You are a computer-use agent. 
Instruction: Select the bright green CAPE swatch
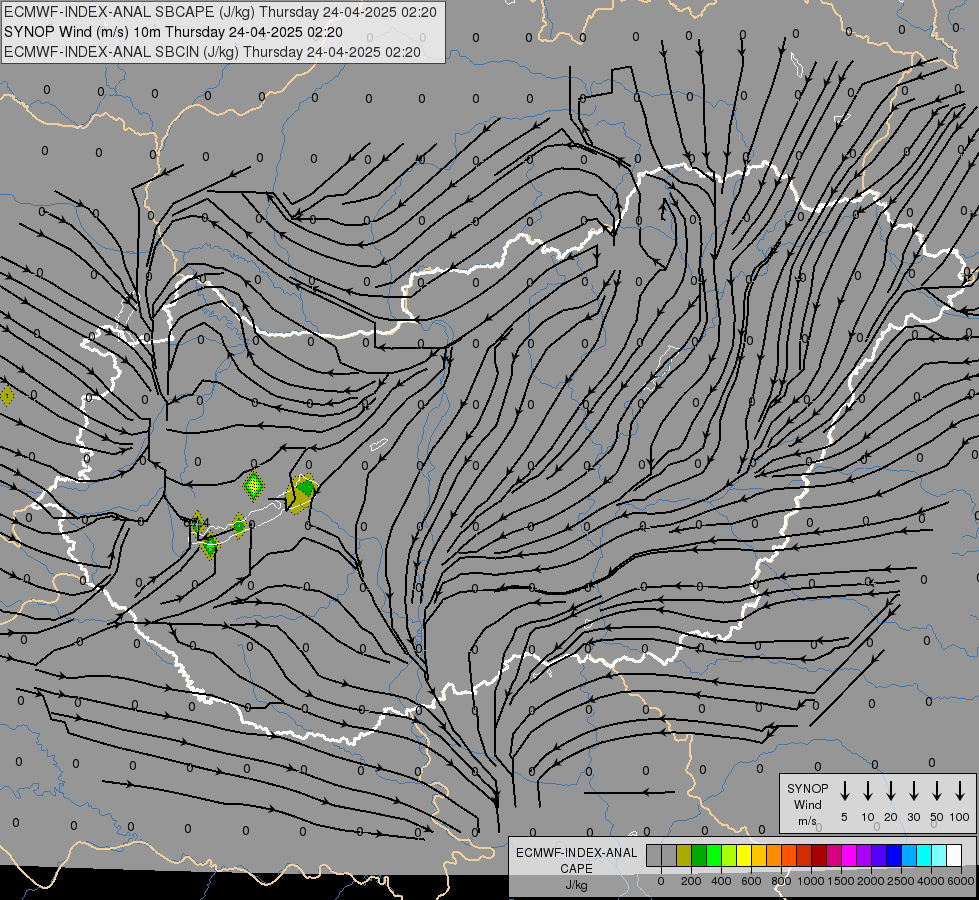pos(714,855)
